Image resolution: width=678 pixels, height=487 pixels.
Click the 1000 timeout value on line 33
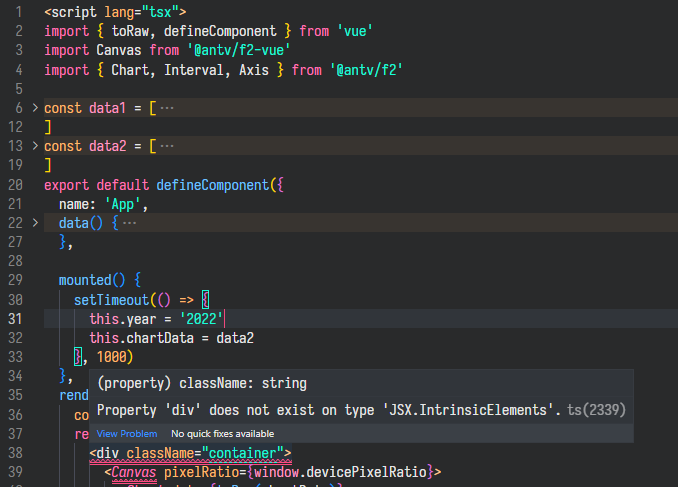(112, 357)
